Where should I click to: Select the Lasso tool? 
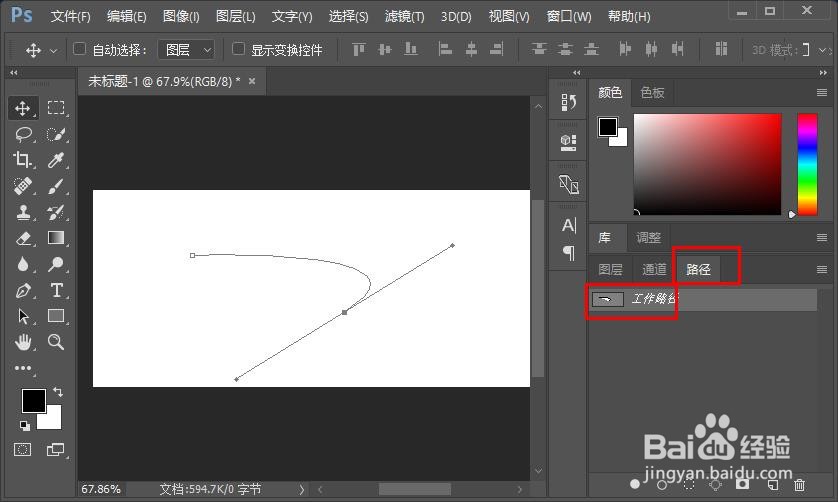22,134
